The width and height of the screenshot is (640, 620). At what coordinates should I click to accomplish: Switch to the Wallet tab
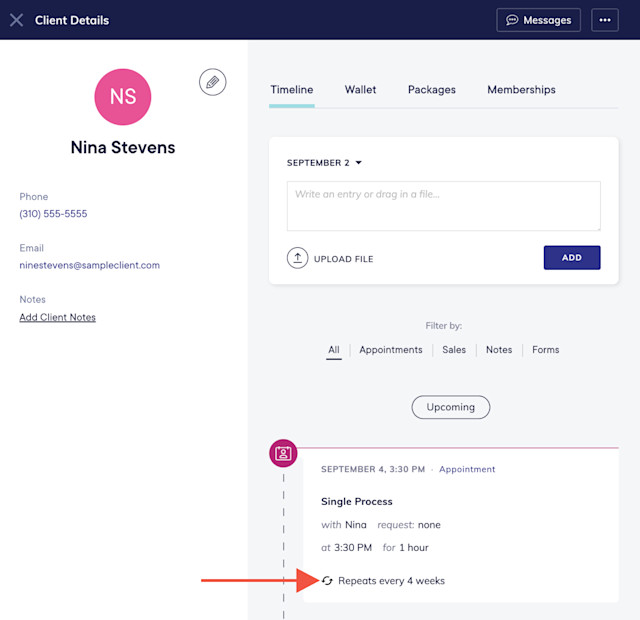tap(360, 89)
